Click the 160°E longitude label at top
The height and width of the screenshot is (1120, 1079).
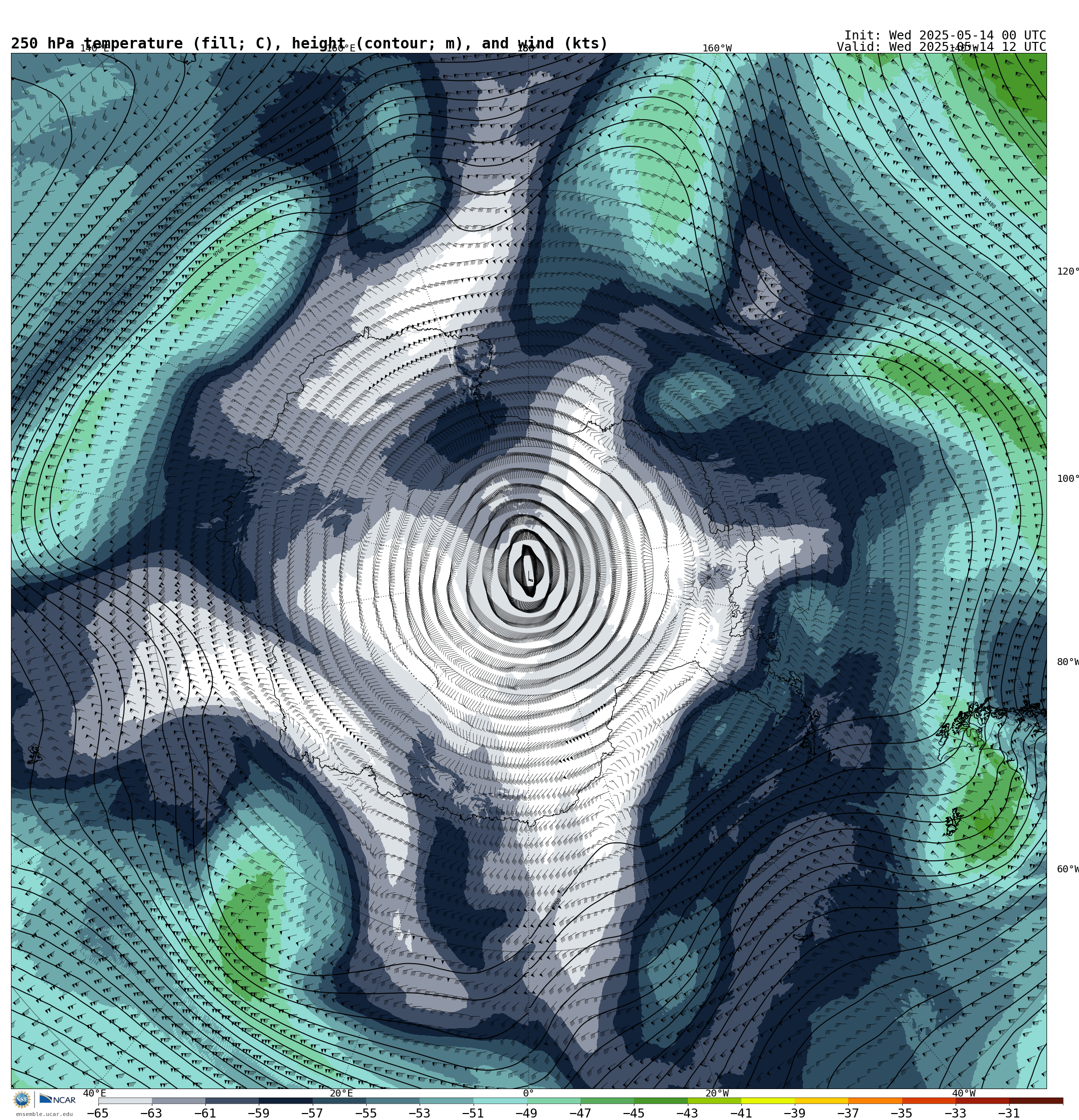(x=341, y=48)
